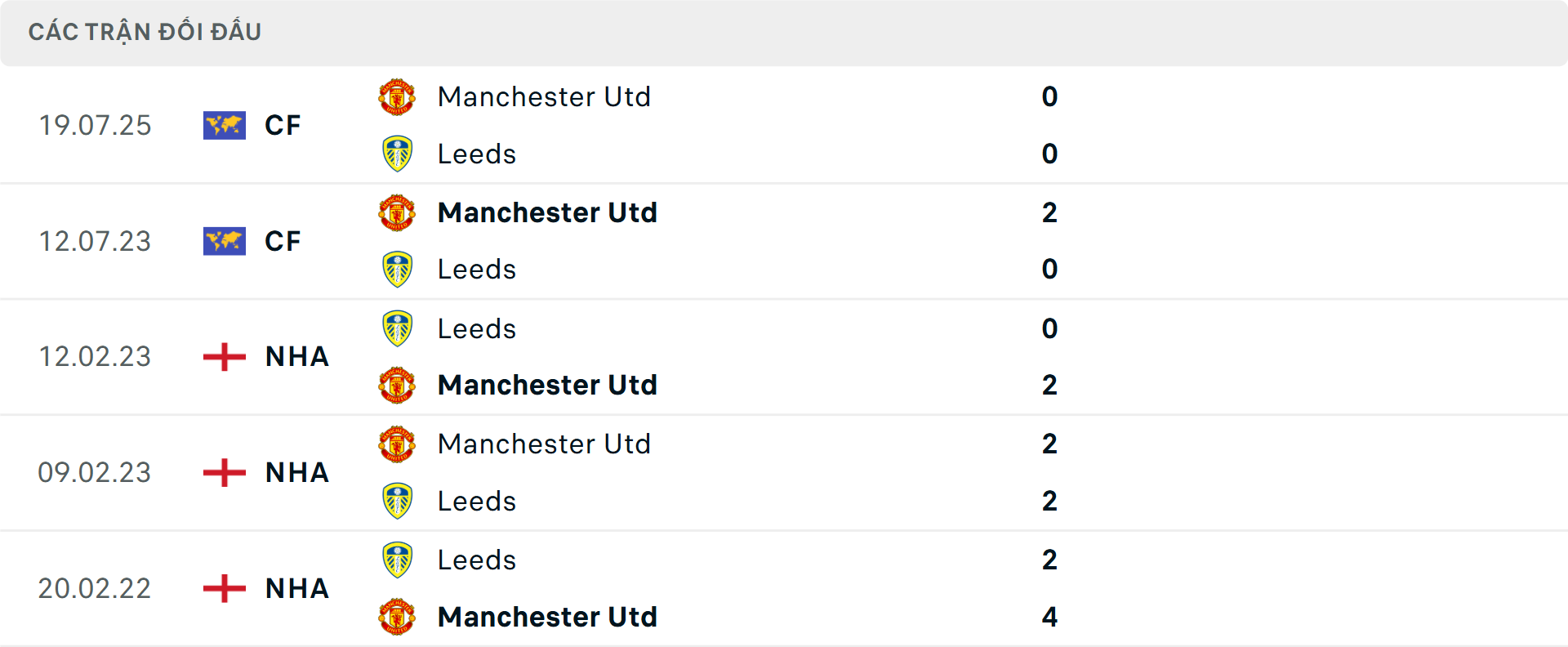Select the CF competition label for 12.07.23
This screenshot has height=647, width=1568.
[282, 241]
